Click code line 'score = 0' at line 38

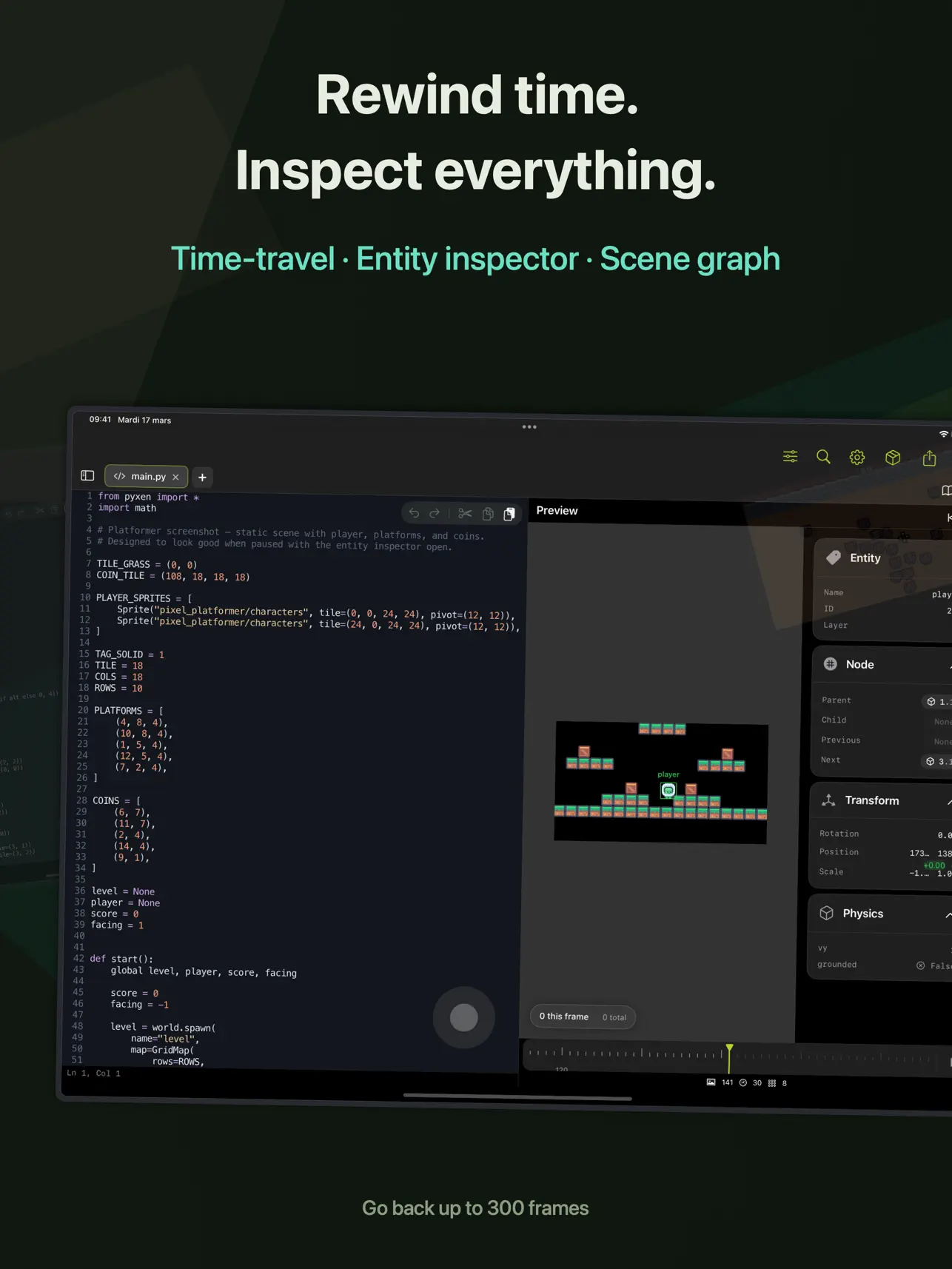(x=115, y=914)
